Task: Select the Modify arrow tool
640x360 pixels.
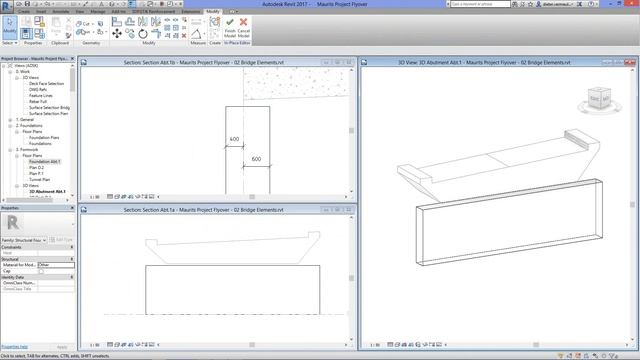Action: (9, 27)
